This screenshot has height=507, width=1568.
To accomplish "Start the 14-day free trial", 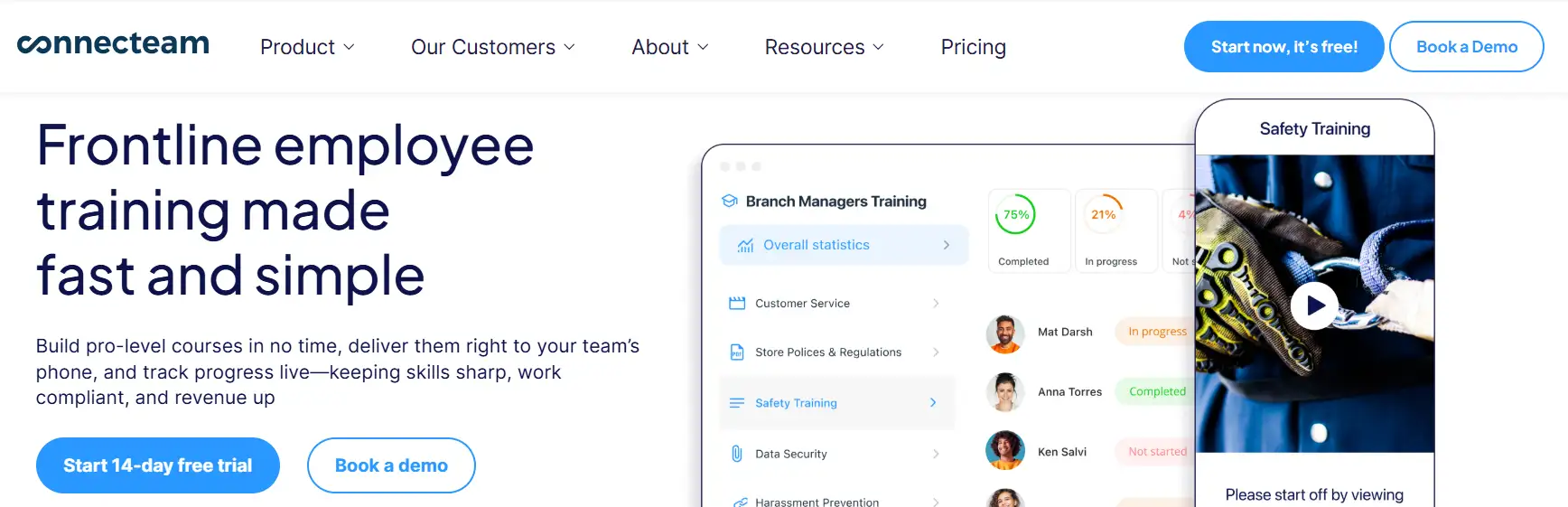I will click(158, 465).
